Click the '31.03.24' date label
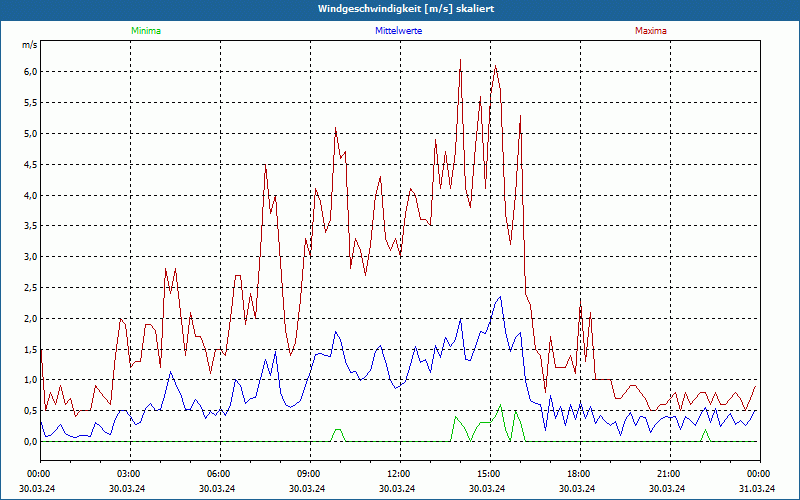Screen dimensions: 800x500 pos(758,488)
